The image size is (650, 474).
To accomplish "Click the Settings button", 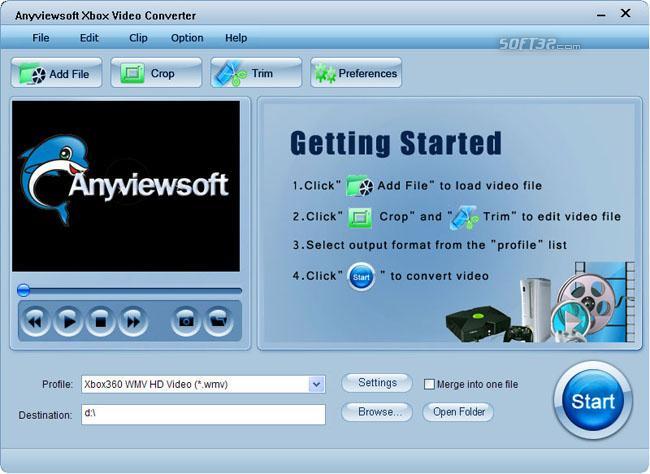I will pos(377,383).
